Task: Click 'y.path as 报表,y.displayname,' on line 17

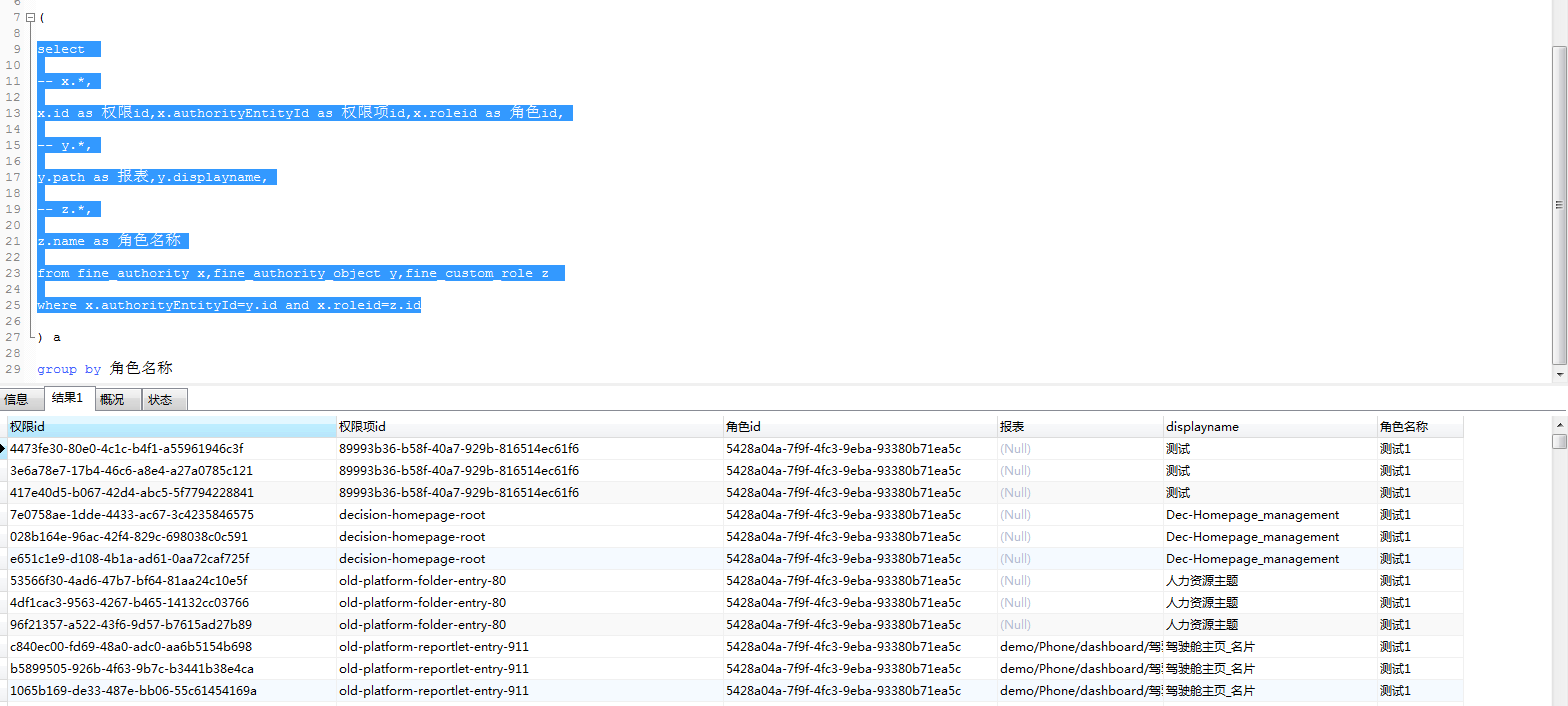Action: pyautogui.click(x=153, y=177)
